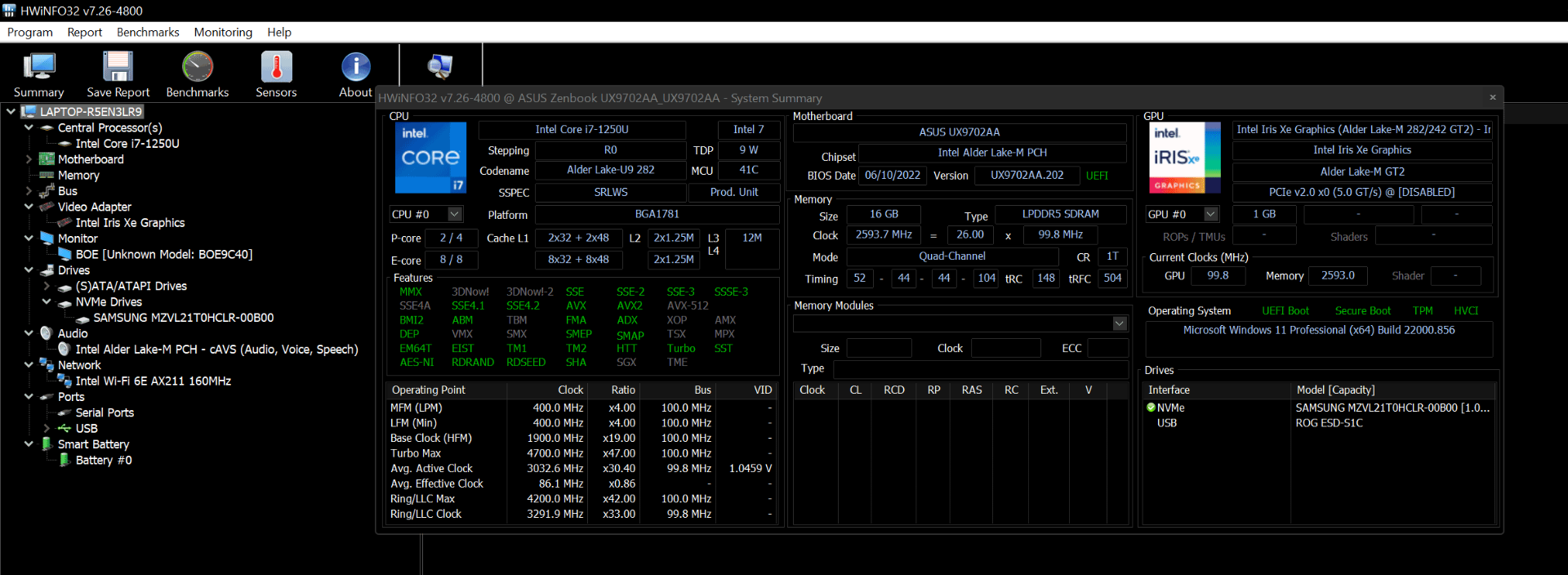Click the Intel Core i7 logo
1568x575 pixels.
(x=430, y=158)
